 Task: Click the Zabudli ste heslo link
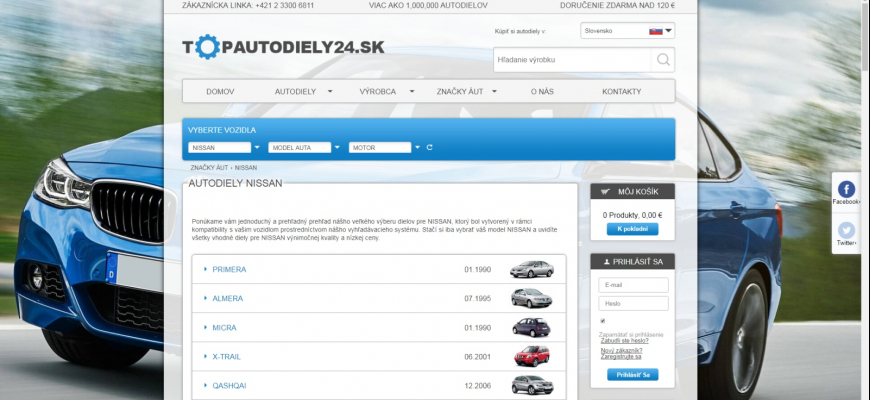[624, 341]
